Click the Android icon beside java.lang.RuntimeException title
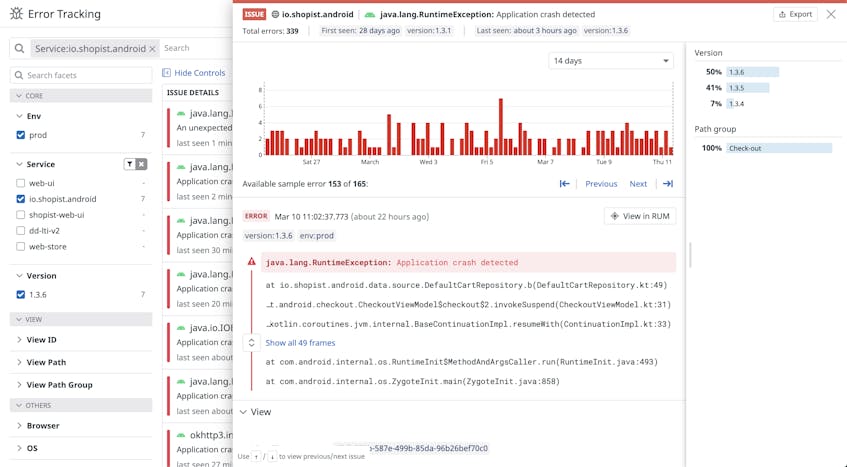The image size is (847, 467). (x=370, y=15)
